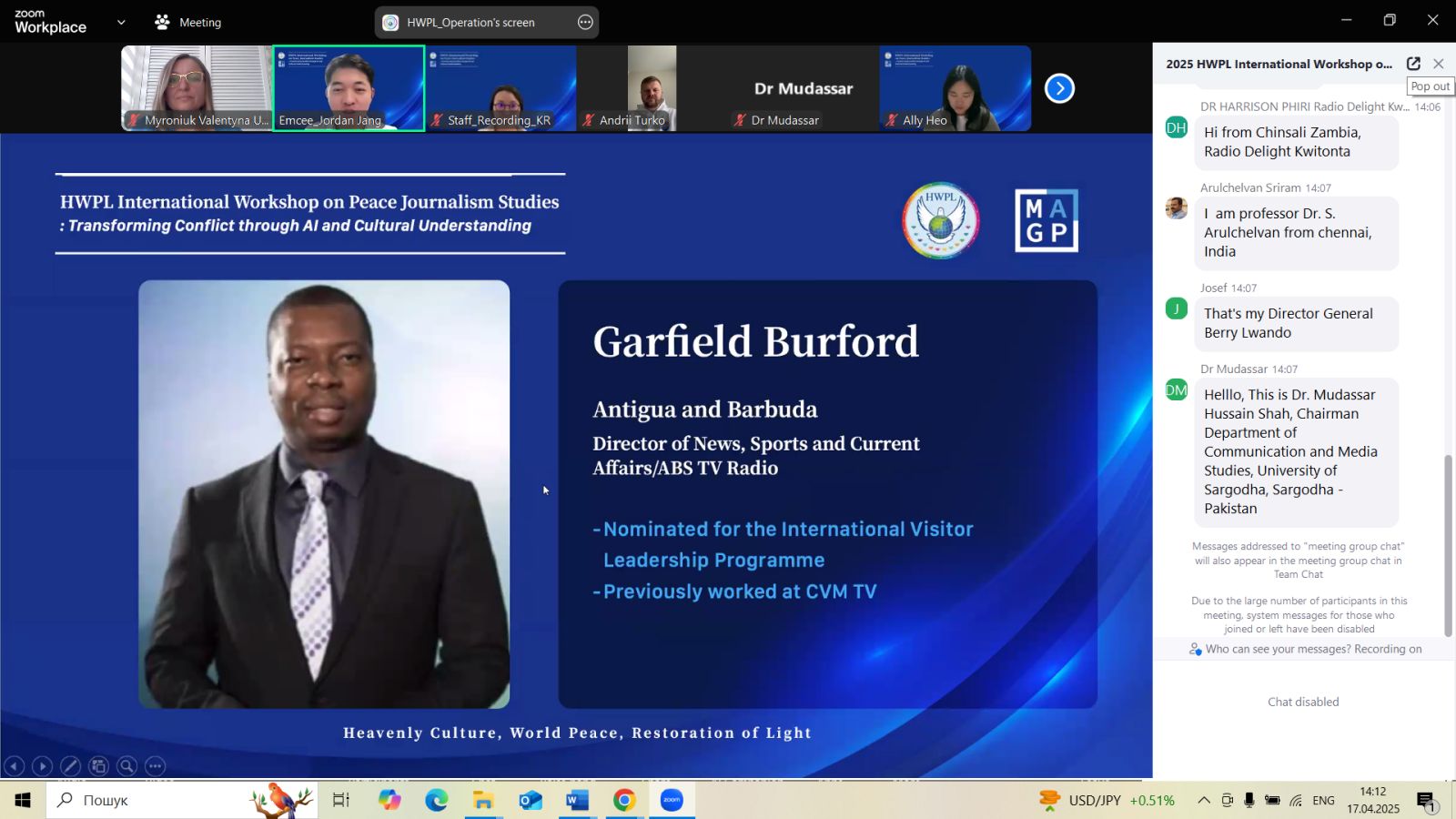The height and width of the screenshot is (819, 1456).
Task: Open Outlook from the taskbar
Action: coord(531,800)
